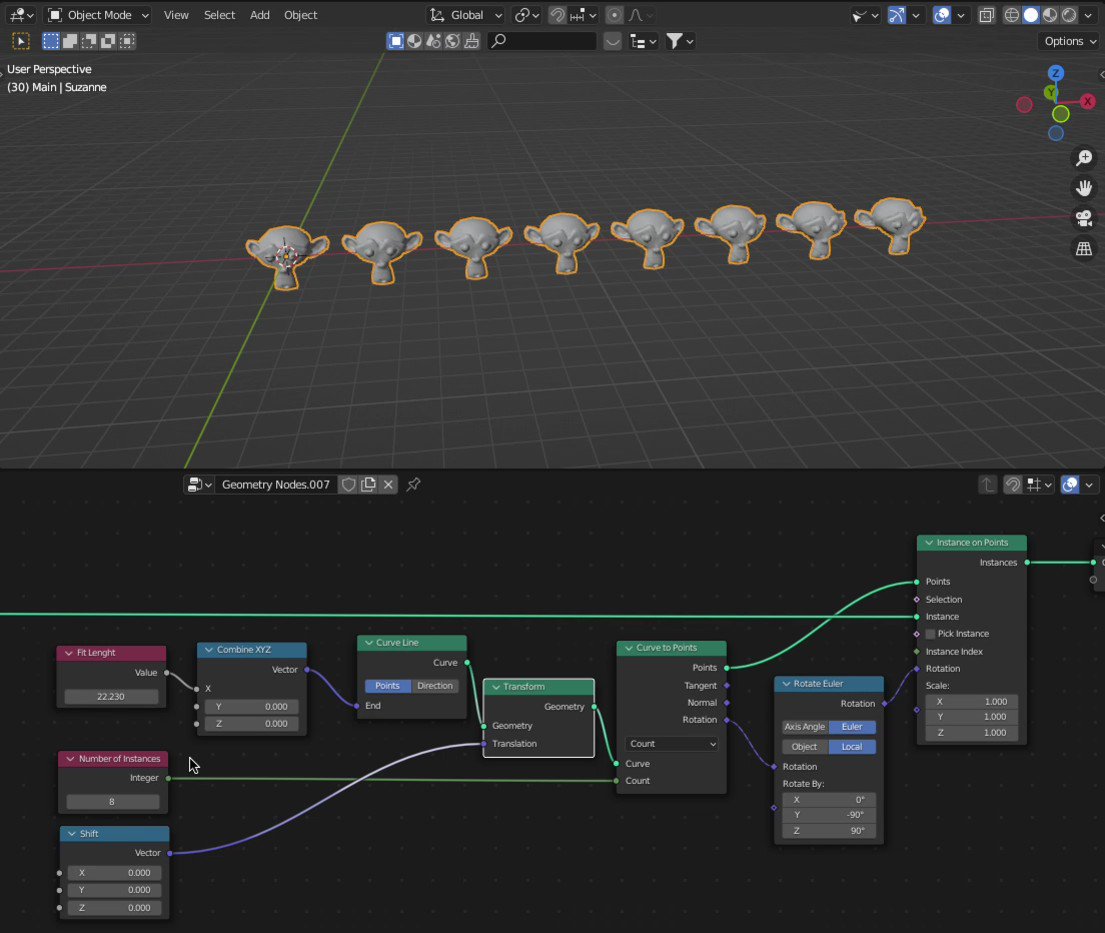Switch to Solid shading
The image size is (1105, 933).
tap(1030, 15)
